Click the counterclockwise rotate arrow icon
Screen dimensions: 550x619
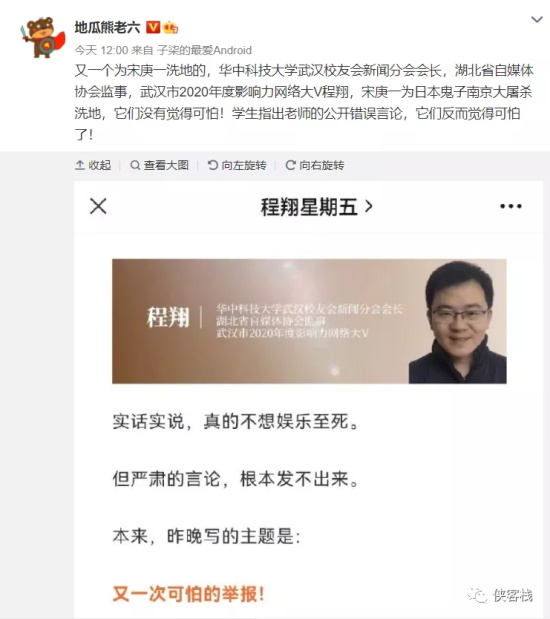[212, 165]
